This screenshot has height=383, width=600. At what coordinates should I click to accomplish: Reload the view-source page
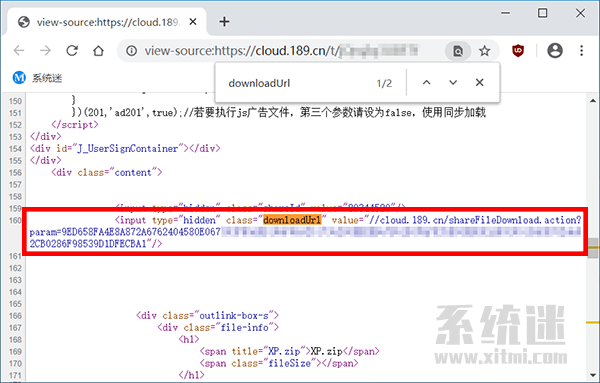(72, 51)
